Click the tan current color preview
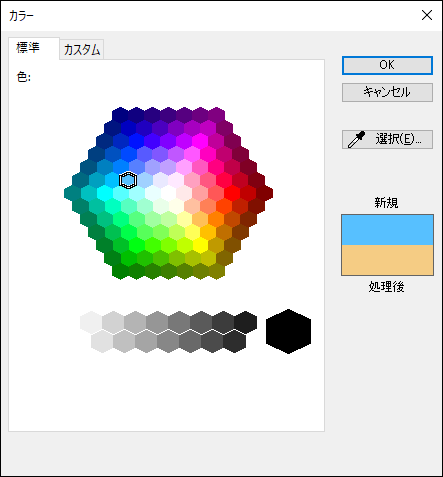The image size is (443, 477). pos(387,260)
